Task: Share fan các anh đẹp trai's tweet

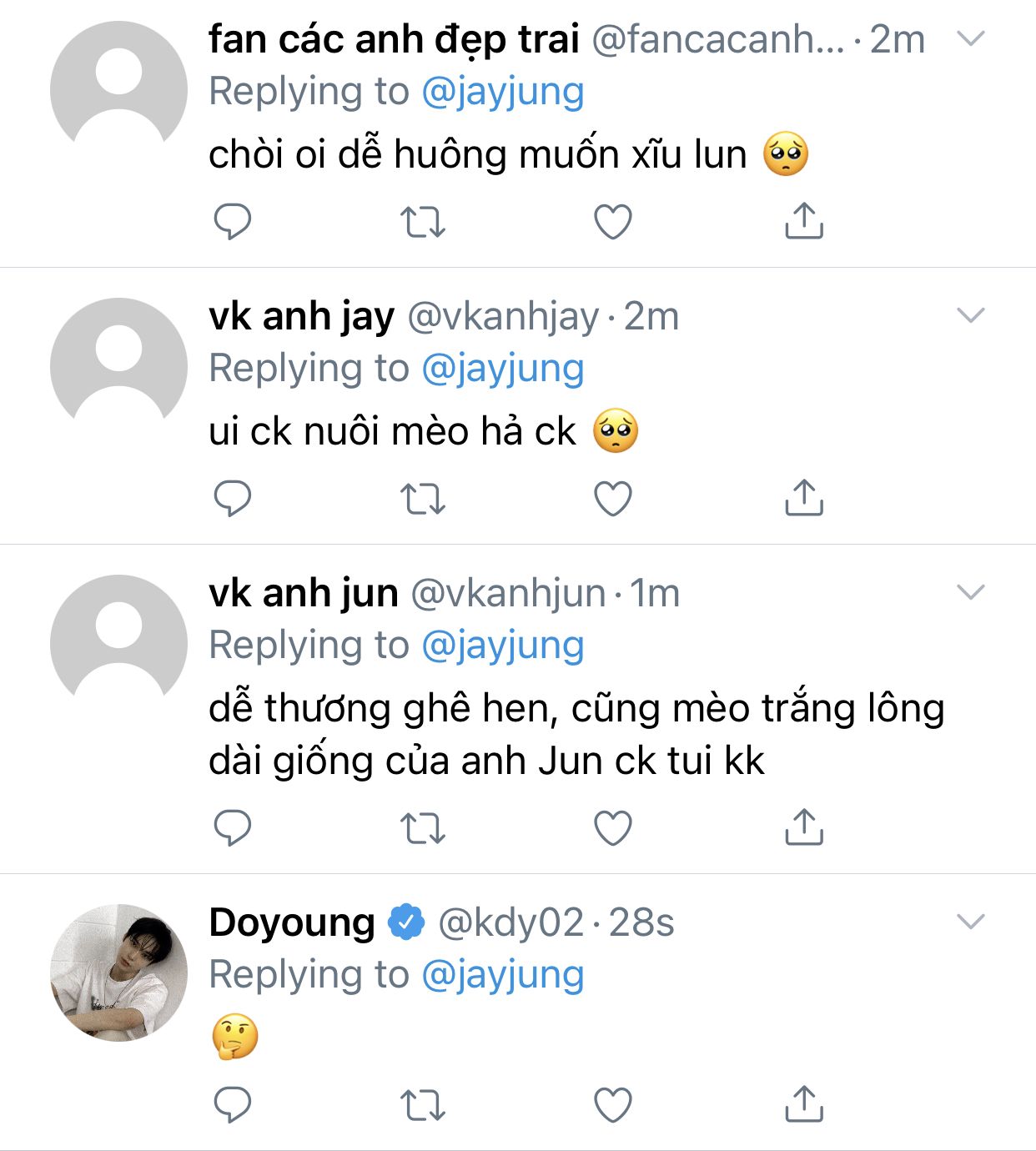Action: coord(804,221)
